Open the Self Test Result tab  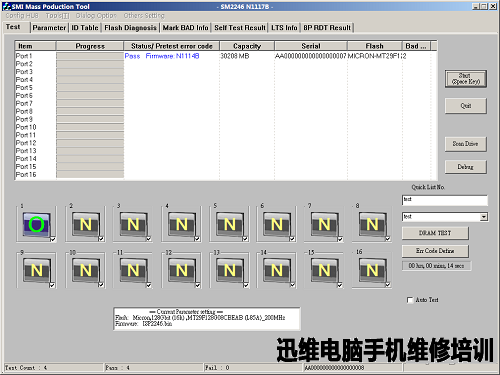(240, 28)
